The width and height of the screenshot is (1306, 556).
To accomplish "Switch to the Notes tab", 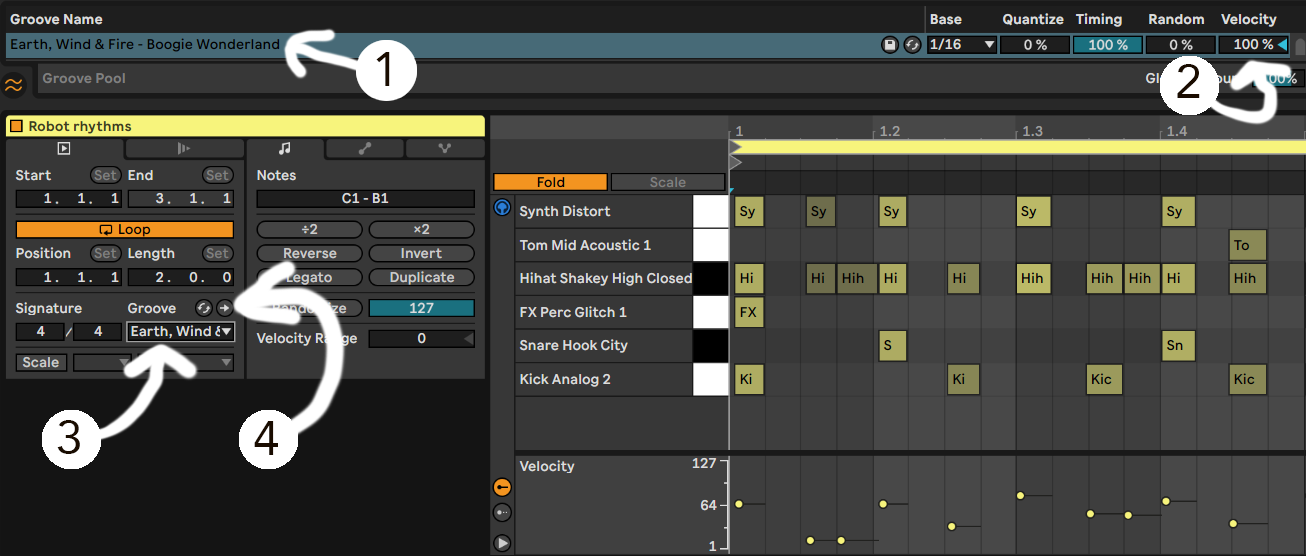I will pos(285,148).
